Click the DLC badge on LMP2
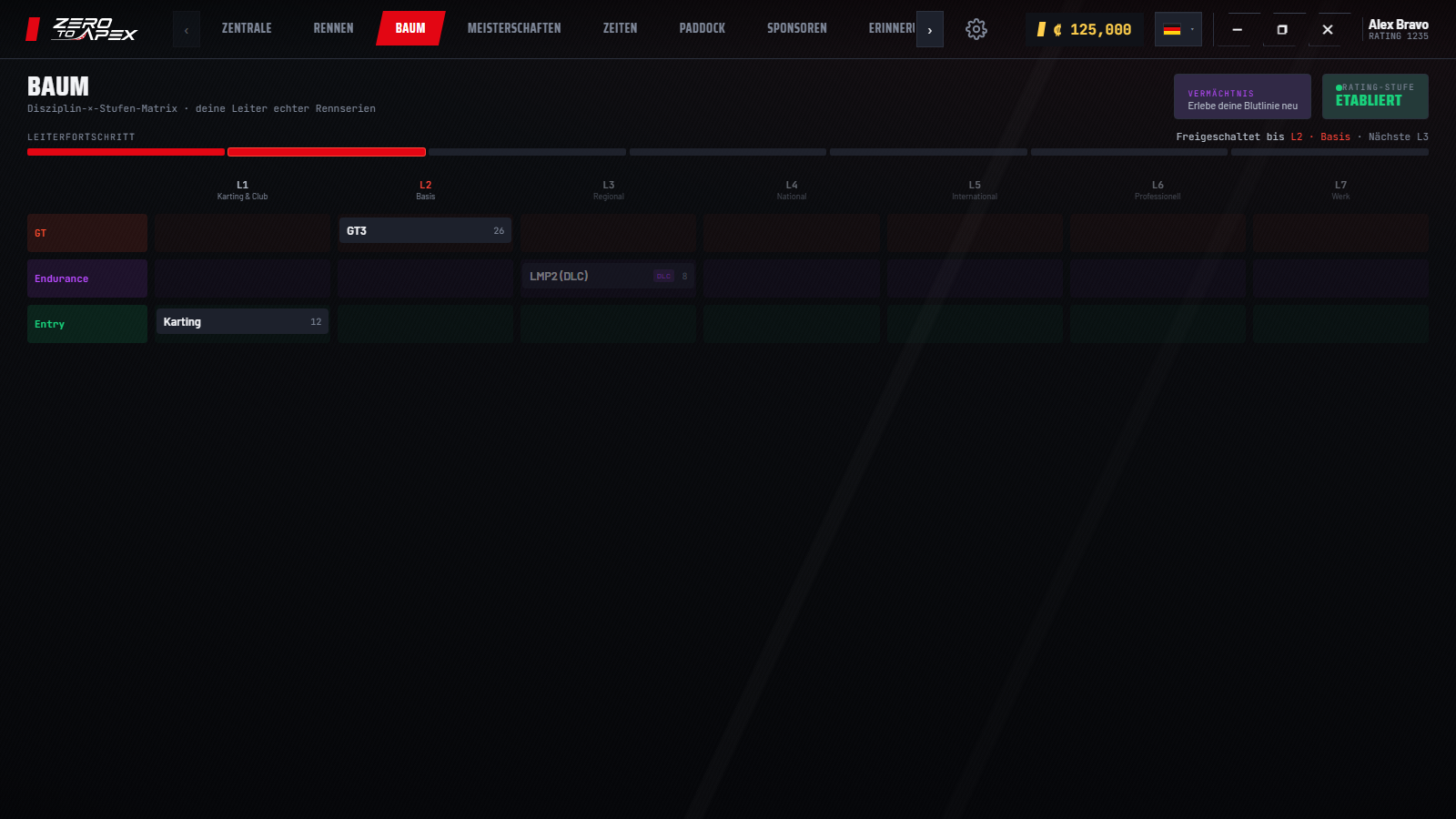This screenshot has width=1456, height=819. click(663, 277)
